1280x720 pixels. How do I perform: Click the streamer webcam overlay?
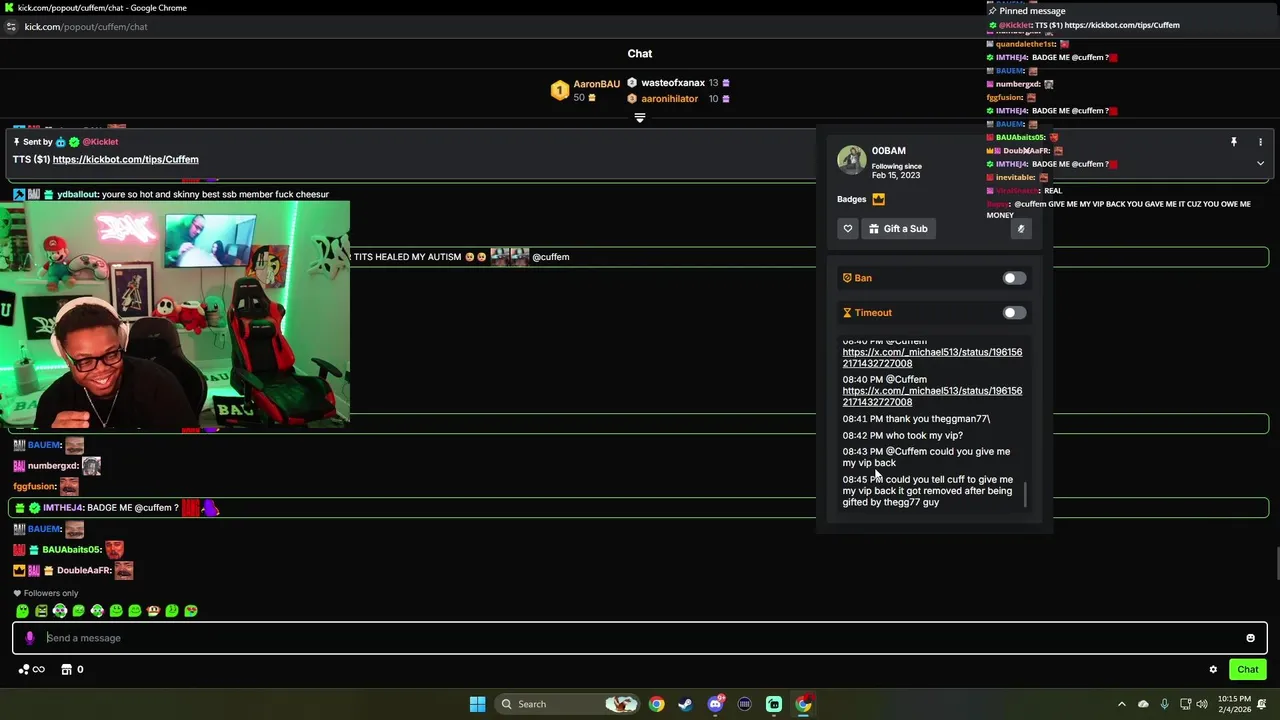tap(175, 314)
